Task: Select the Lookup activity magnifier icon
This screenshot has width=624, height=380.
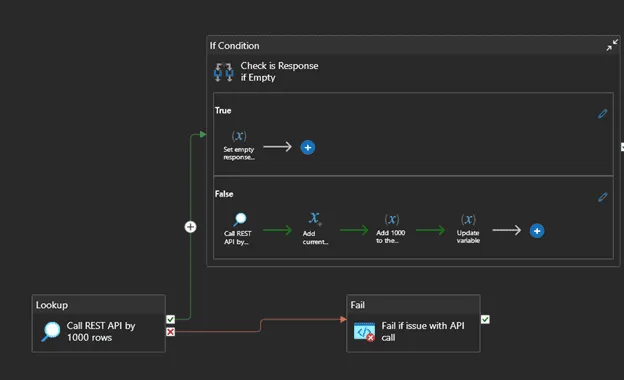Action: point(51,332)
